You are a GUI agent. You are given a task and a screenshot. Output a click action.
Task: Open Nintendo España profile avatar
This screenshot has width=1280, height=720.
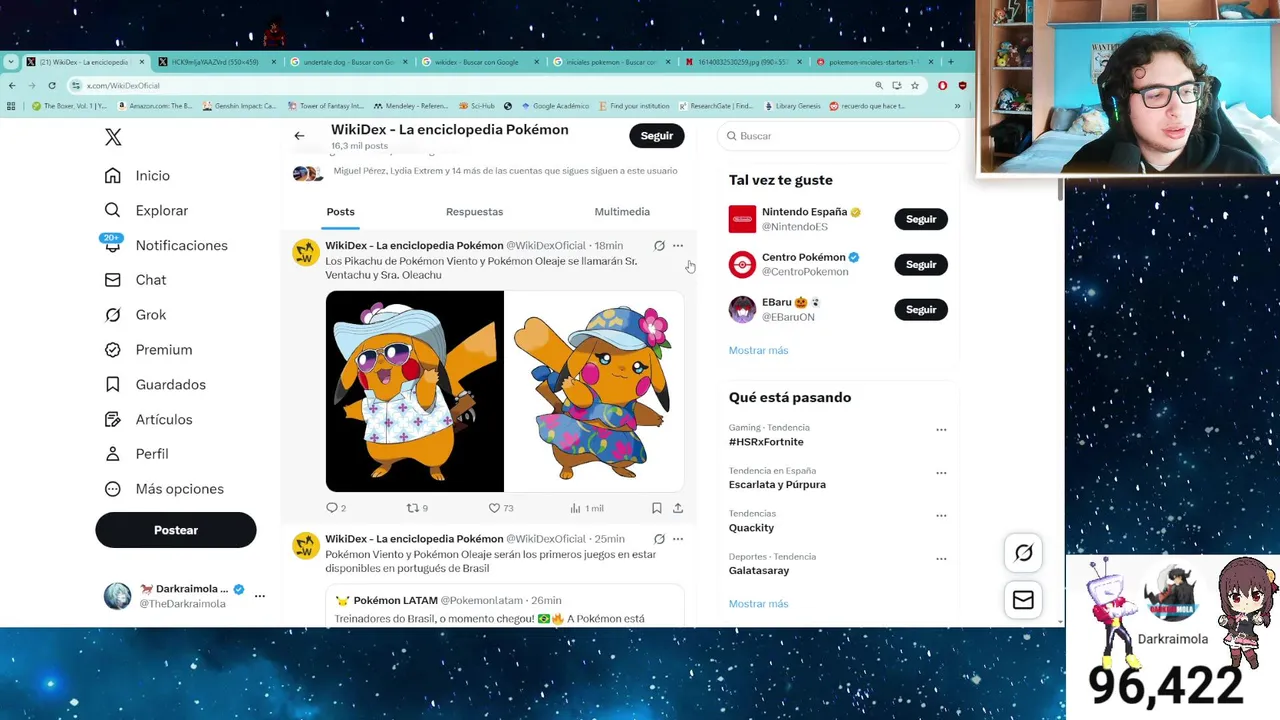742,219
